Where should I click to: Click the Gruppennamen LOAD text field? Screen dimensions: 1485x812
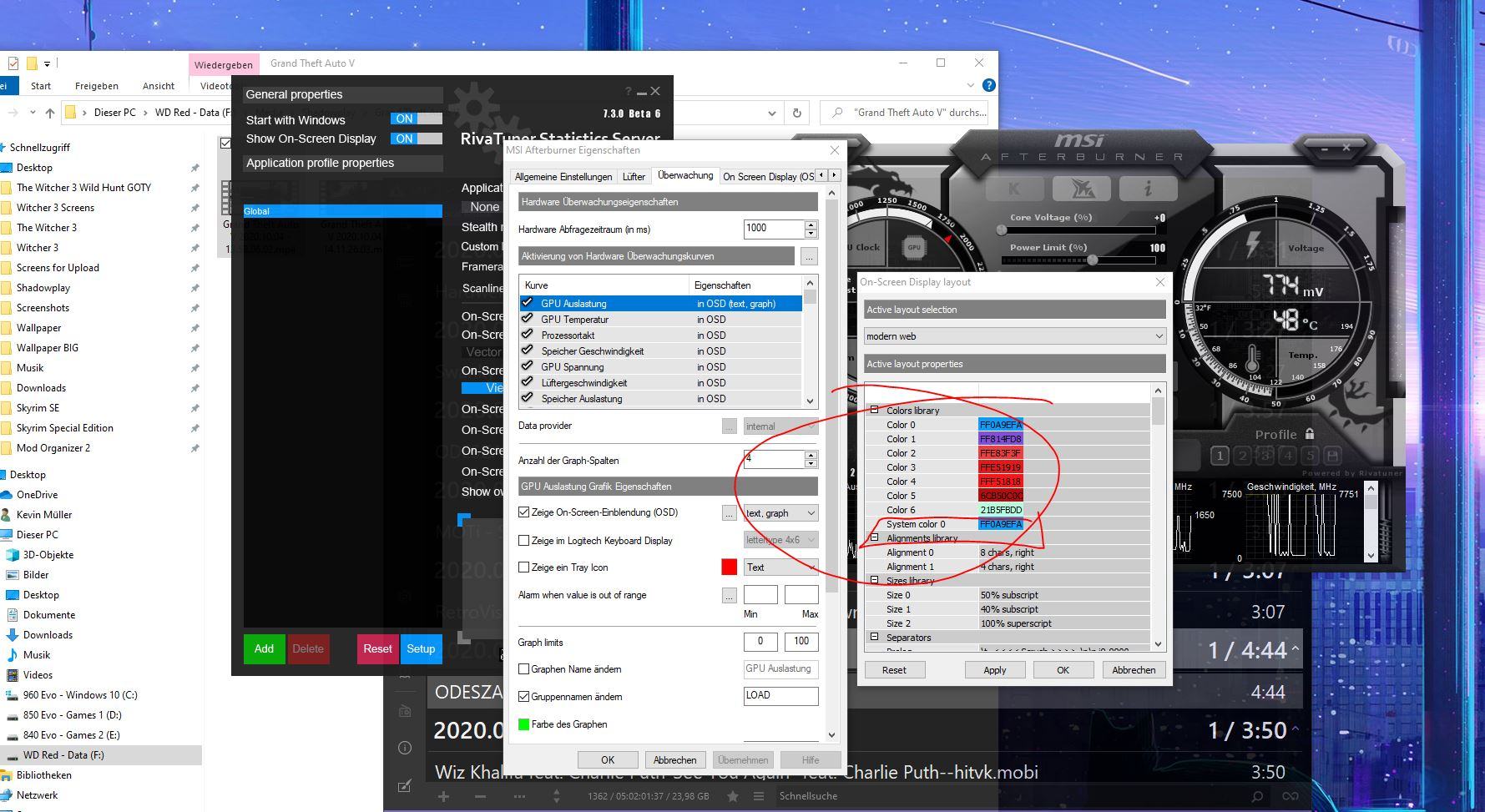[x=780, y=696]
